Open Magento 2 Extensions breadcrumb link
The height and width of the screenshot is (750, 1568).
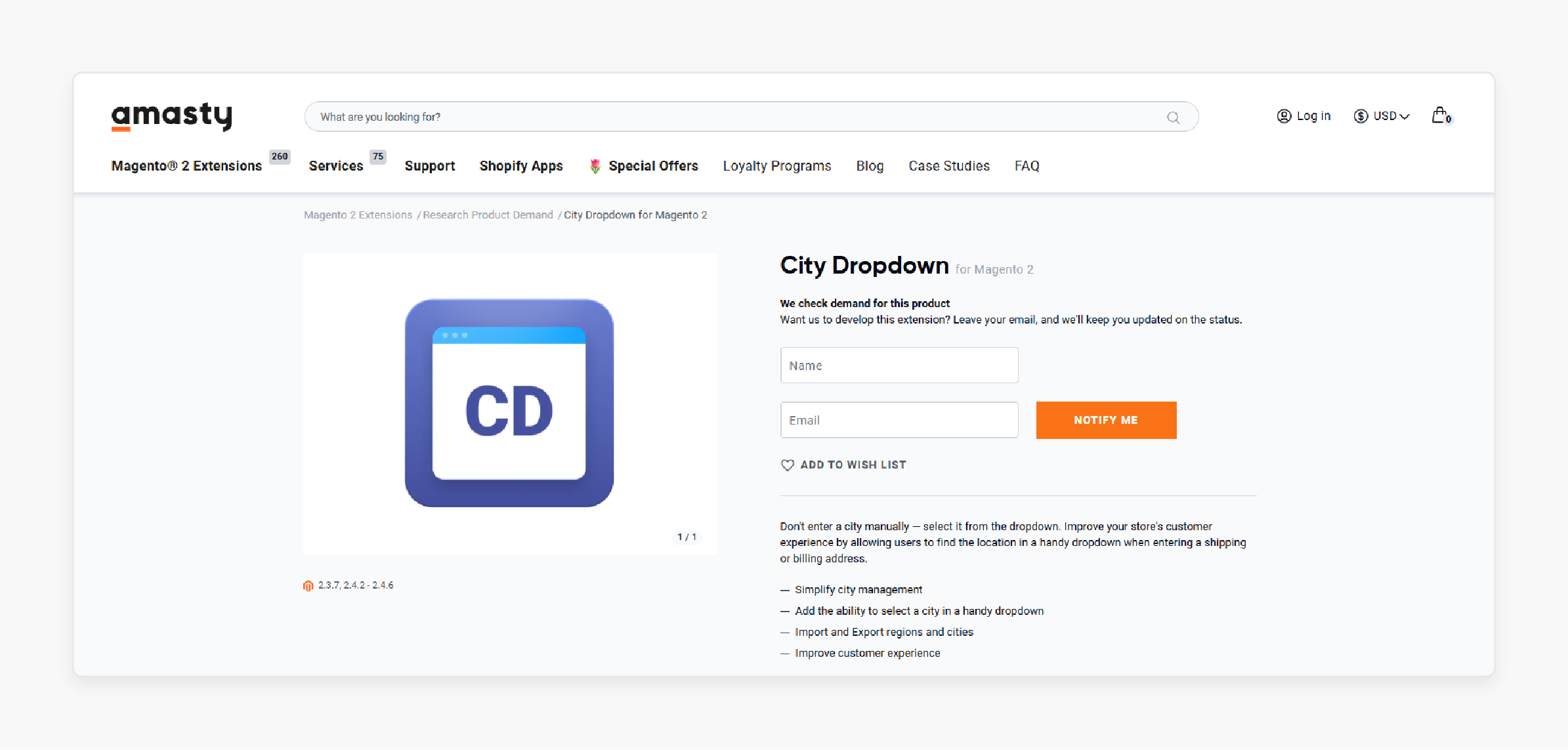tap(358, 215)
